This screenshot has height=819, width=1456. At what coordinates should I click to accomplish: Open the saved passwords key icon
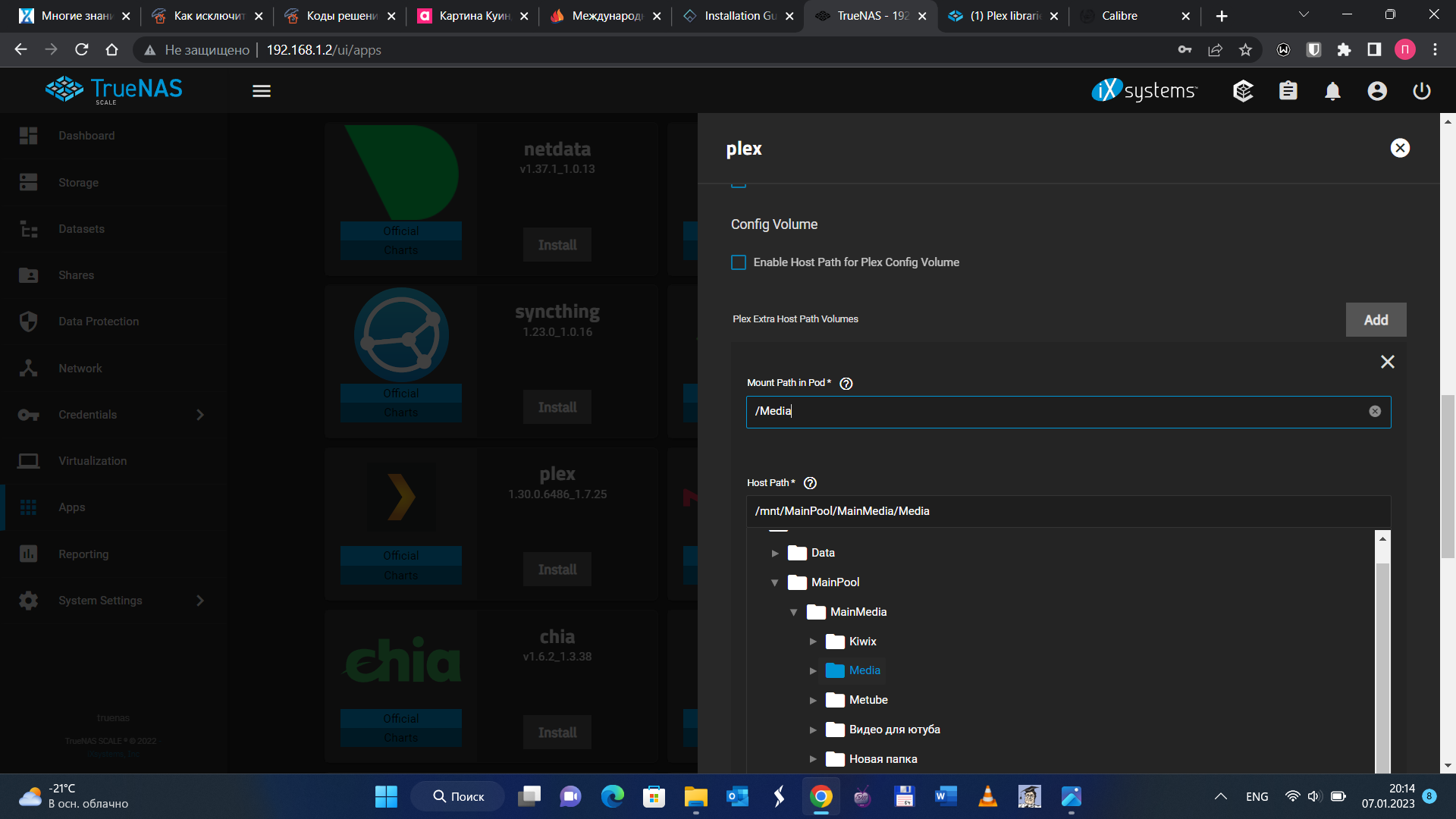coord(1185,49)
